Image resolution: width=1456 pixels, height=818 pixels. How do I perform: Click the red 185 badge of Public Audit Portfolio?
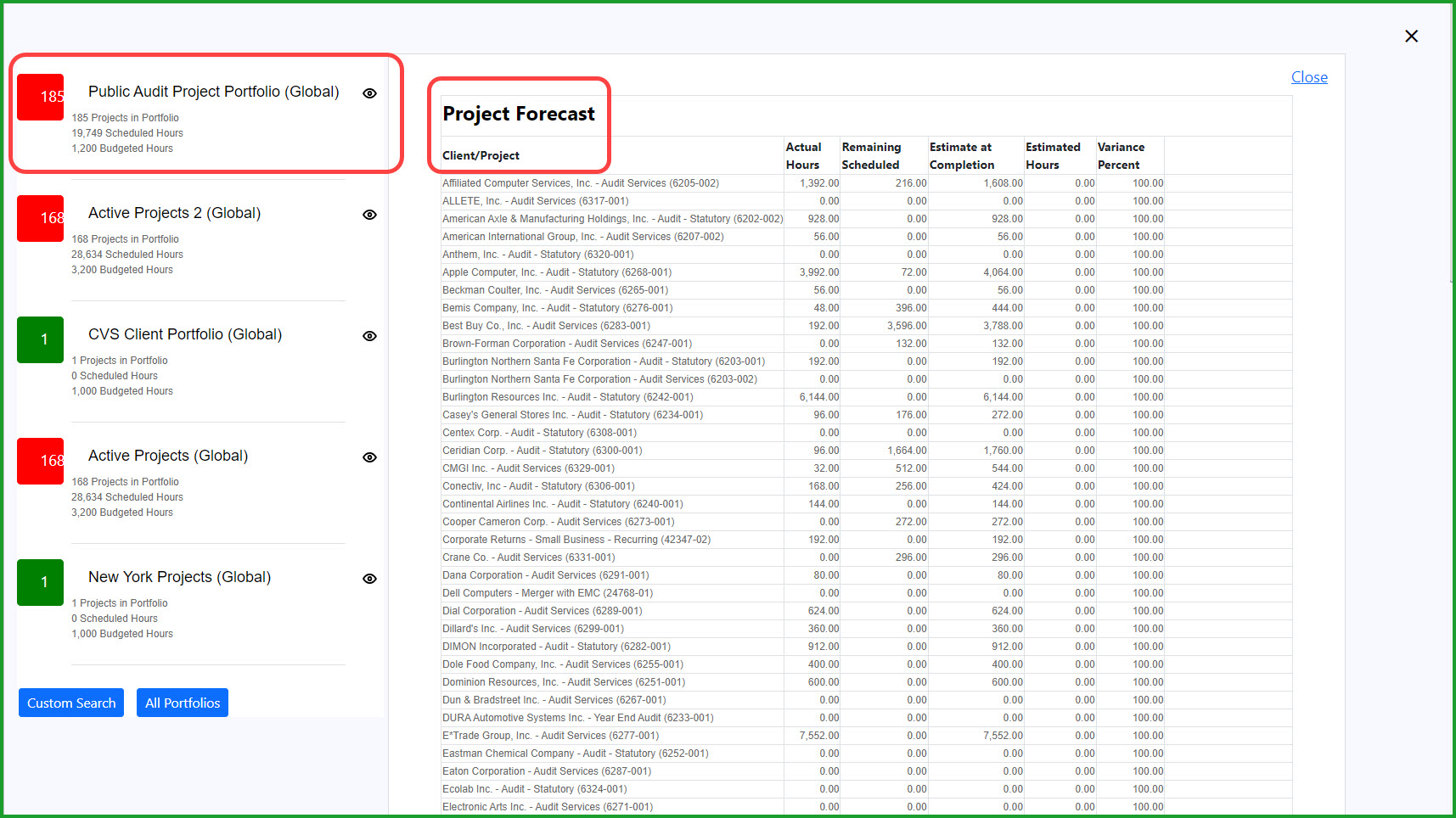pyautogui.click(x=41, y=97)
